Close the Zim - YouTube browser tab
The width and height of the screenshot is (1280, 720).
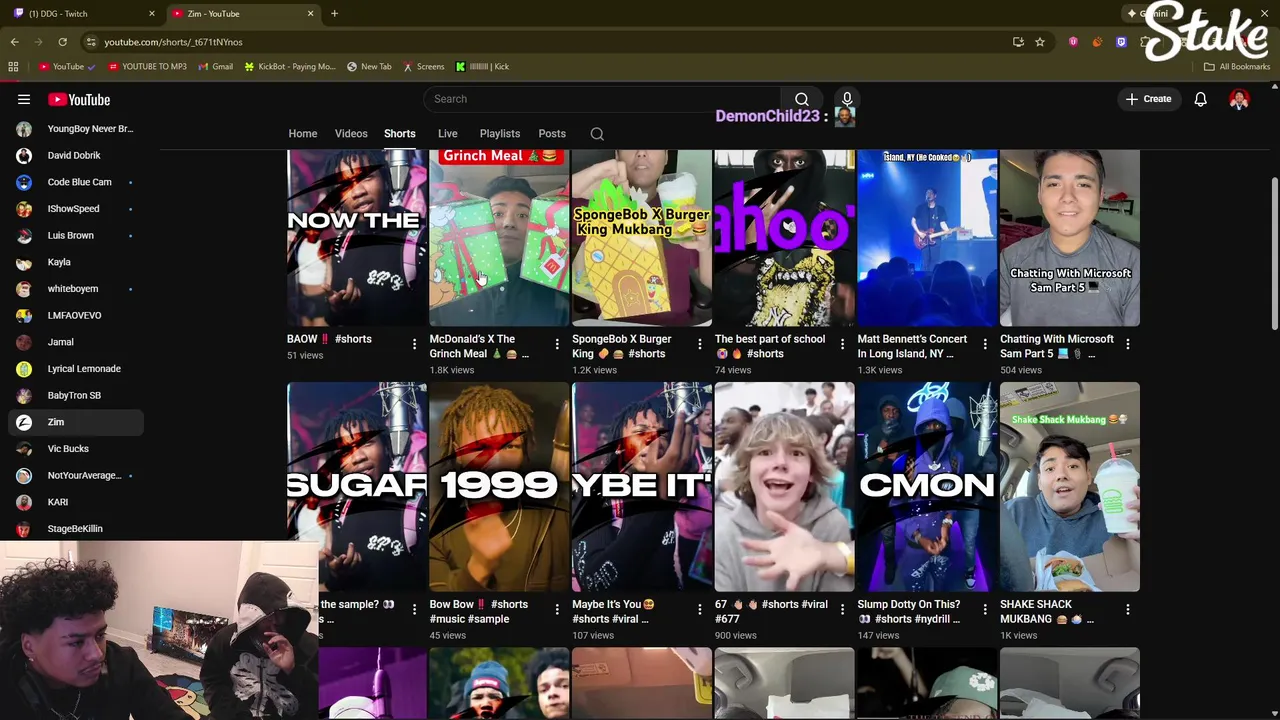click(310, 13)
